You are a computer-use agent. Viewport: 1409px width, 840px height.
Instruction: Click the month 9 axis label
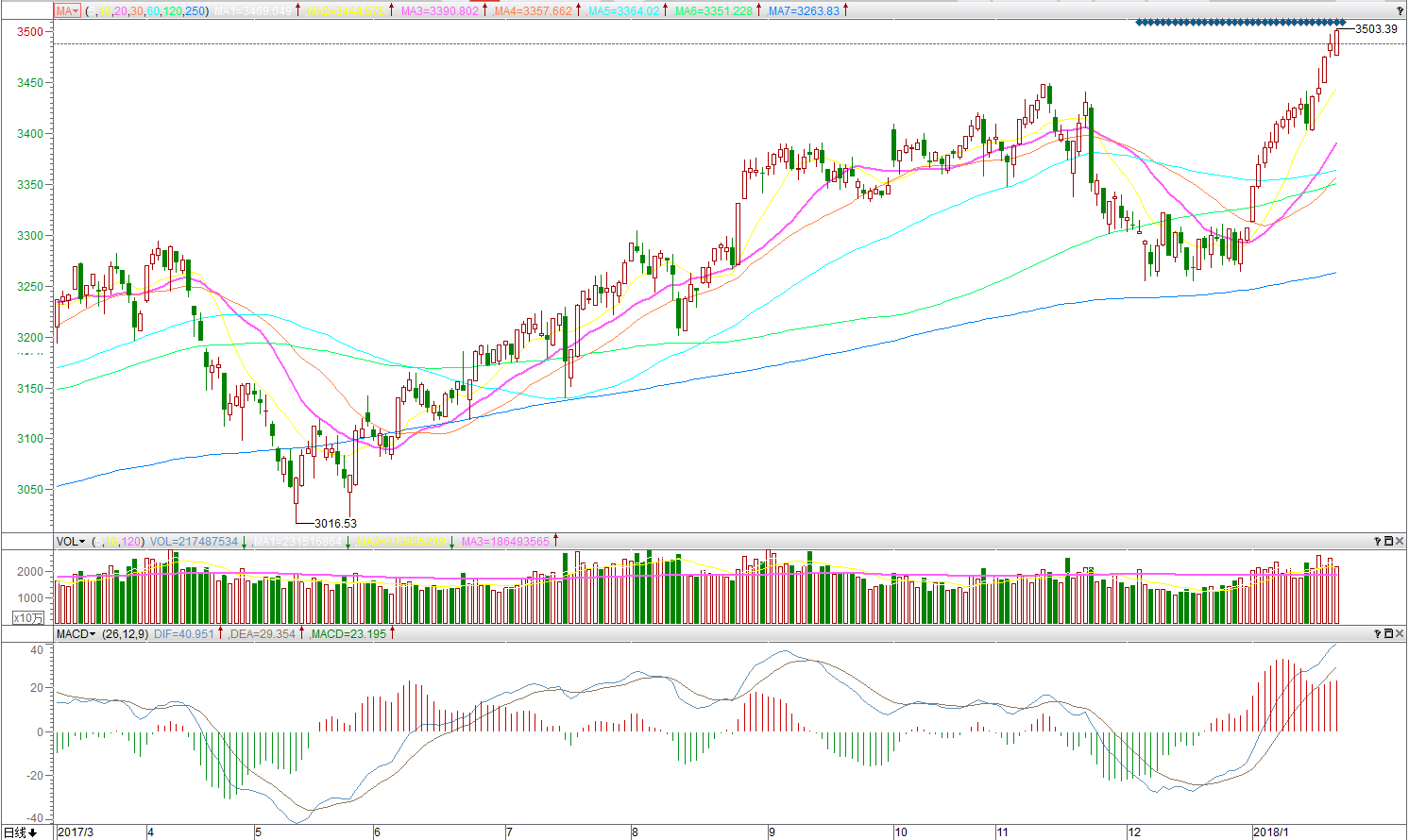(772, 832)
